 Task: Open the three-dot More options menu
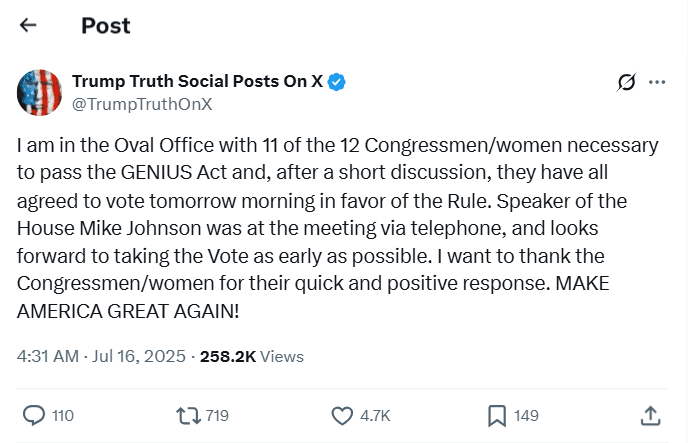657,82
